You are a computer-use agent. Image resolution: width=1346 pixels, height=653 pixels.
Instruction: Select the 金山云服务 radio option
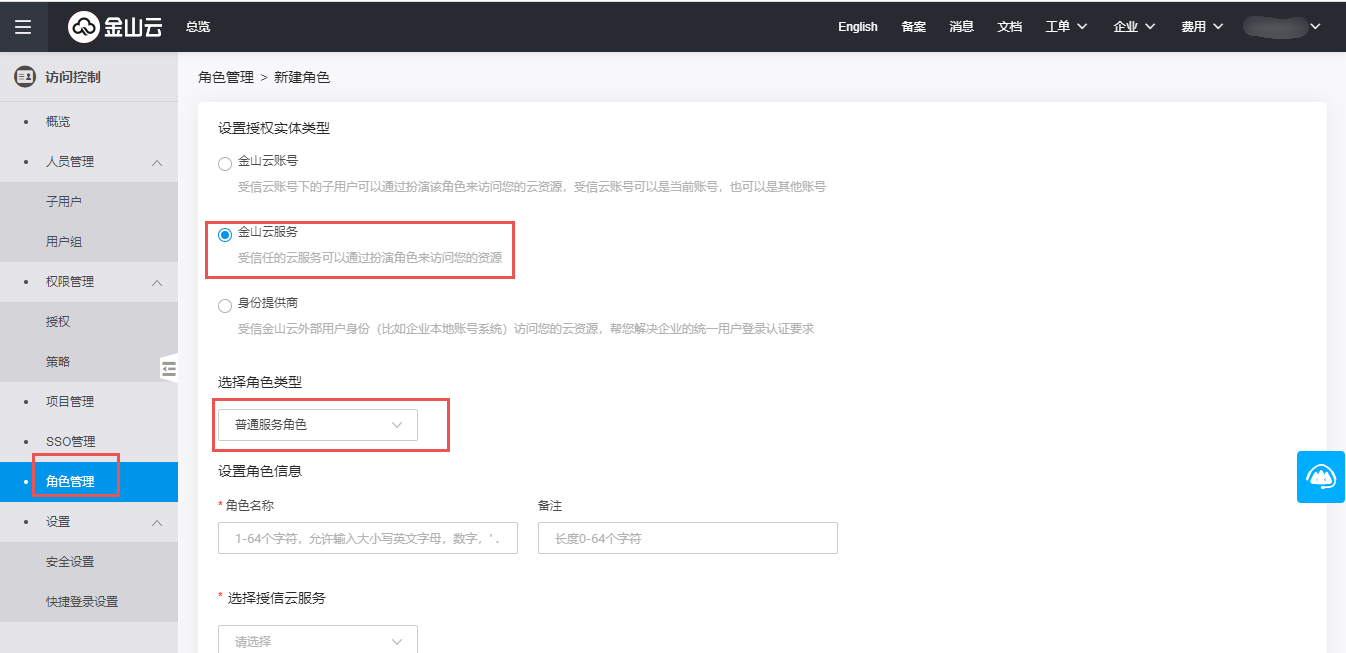click(225, 235)
